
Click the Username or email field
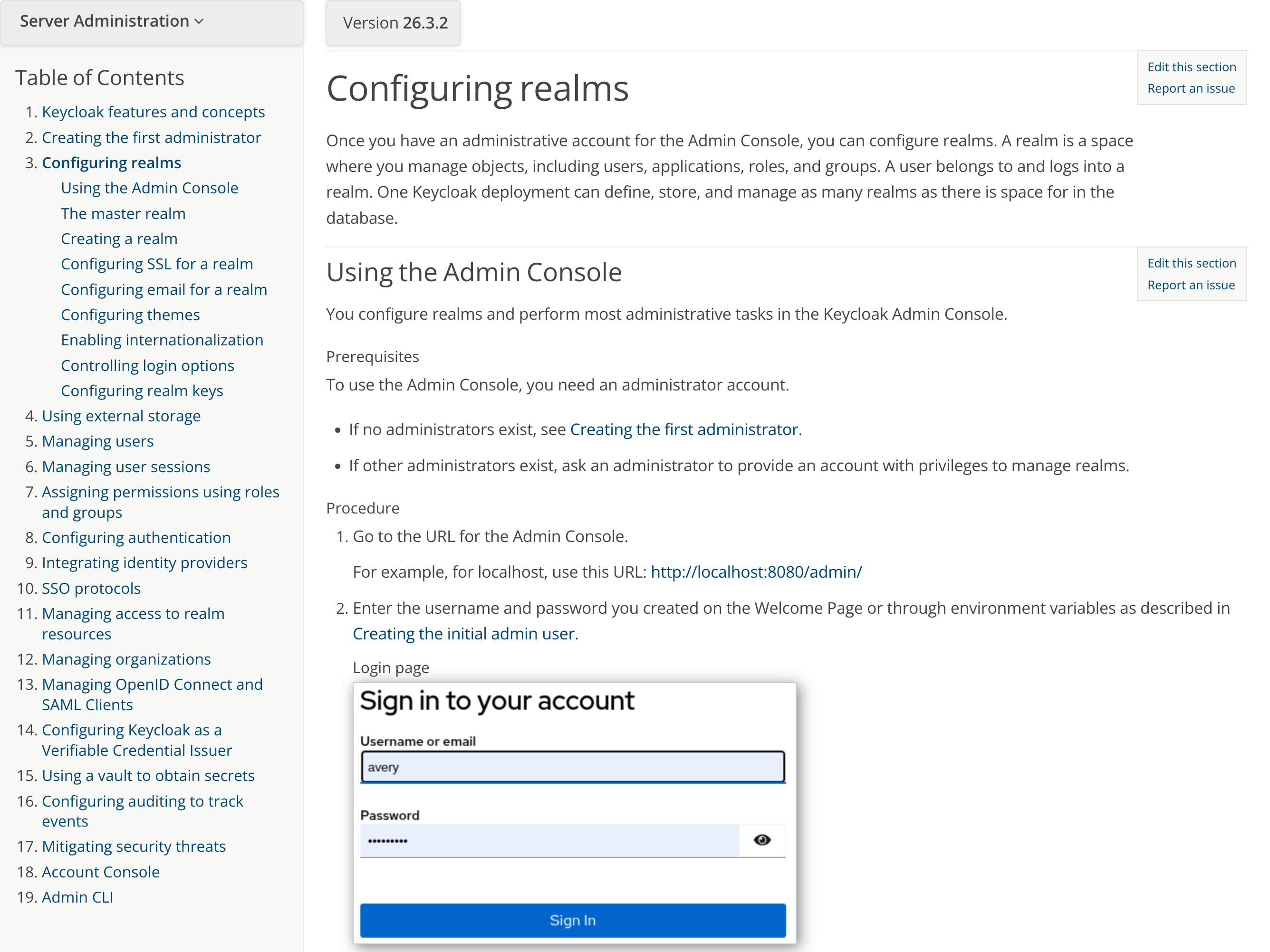coord(572,767)
